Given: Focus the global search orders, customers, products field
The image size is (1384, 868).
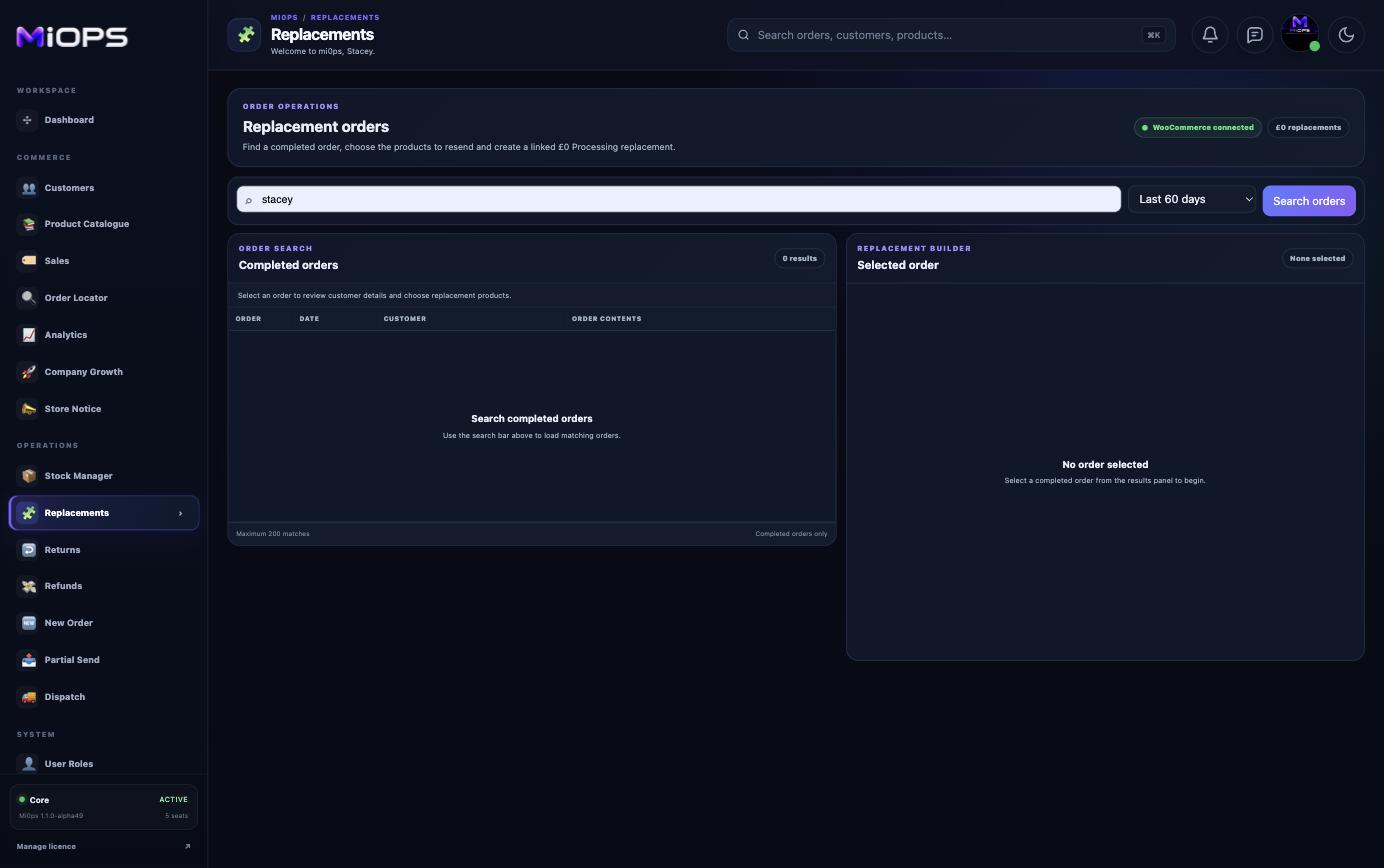Looking at the screenshot, I should (x=951, y=35).
